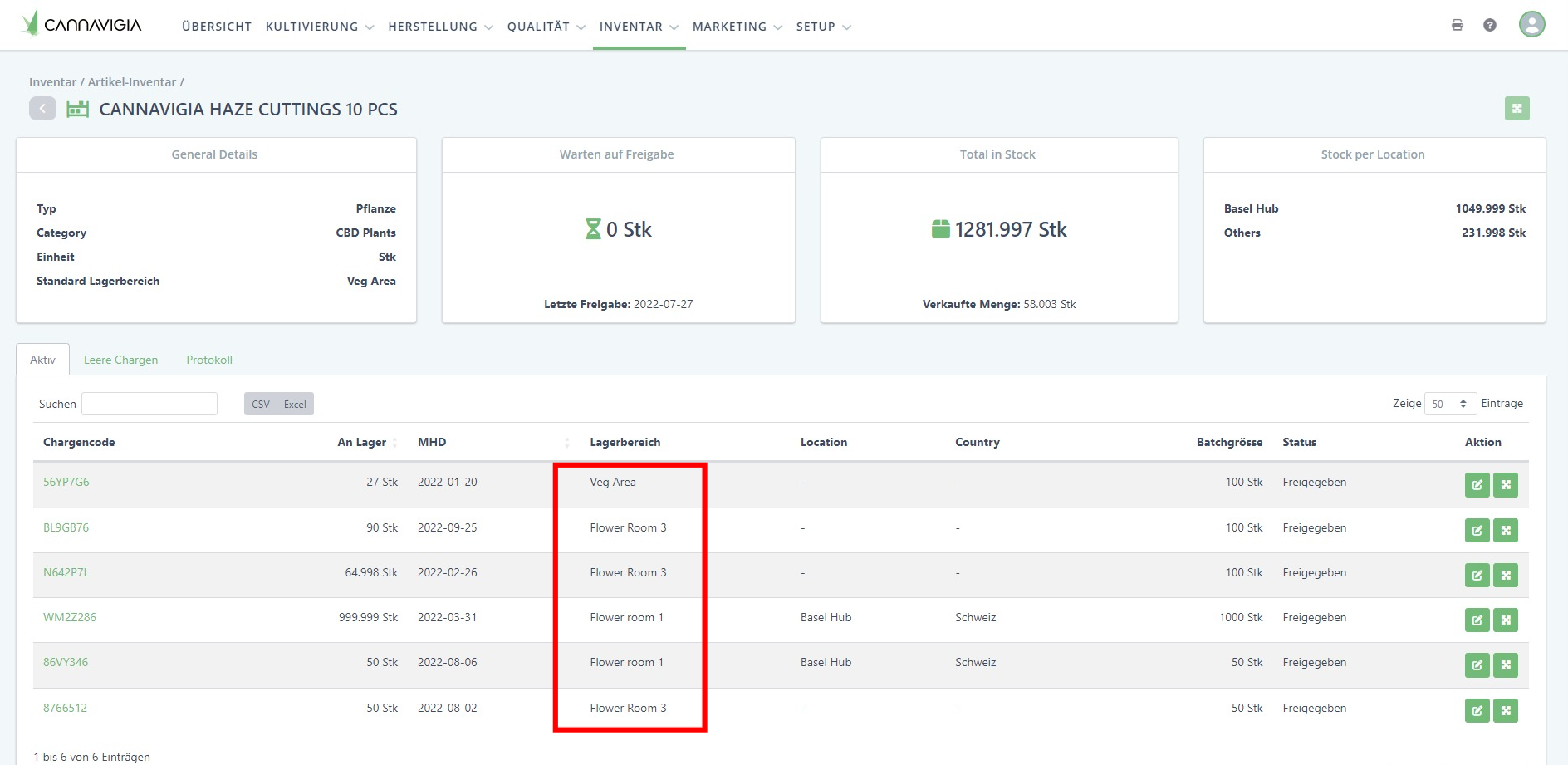Screen dimensions: 1568x765
Task: Switch to the Leere Chargen tab
Action: (x=120, y=360)
